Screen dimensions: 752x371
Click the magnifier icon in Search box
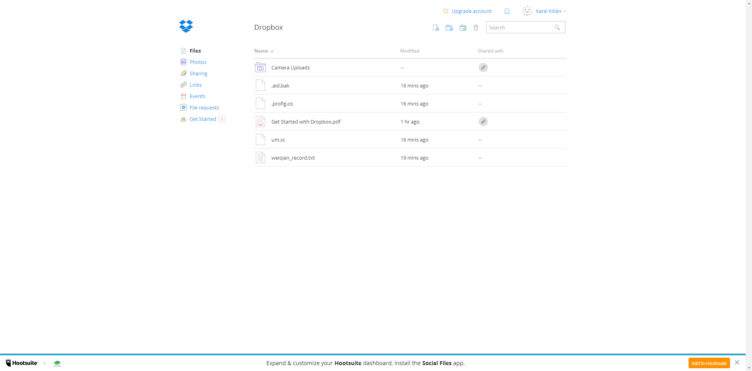pyautogui.click(x=557, y=28)
